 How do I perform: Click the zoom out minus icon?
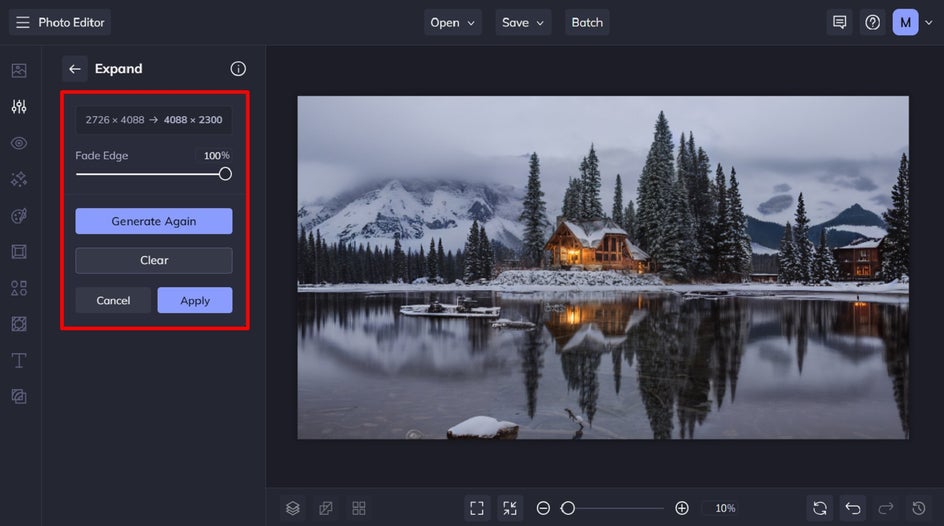pos(543,509)
